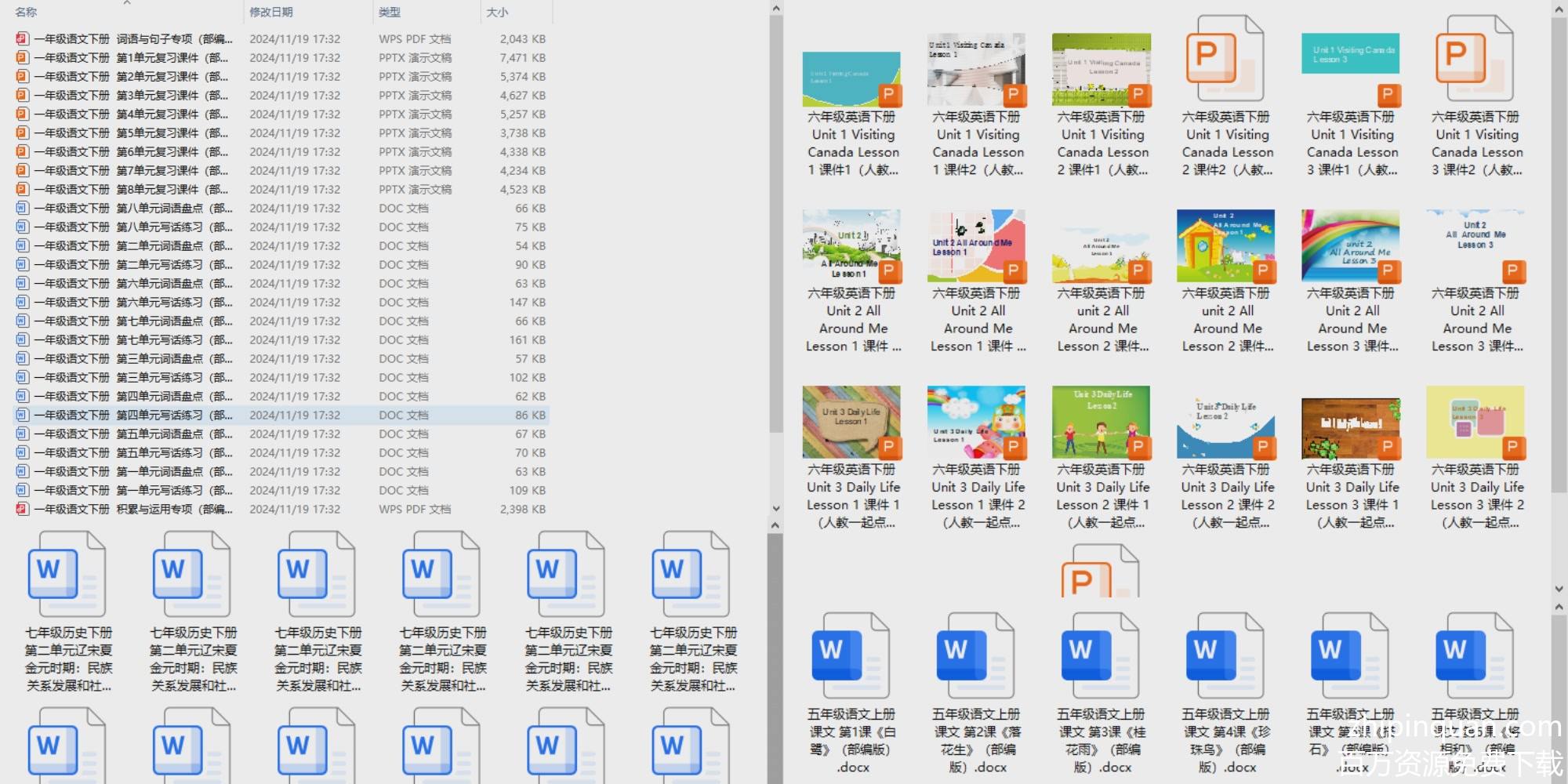Open thumbnail of Unit 3 Daily Life Lesson 2 课件 2
The height and width of the screenshot is (784, 1568).
[x=1225, y=427]
